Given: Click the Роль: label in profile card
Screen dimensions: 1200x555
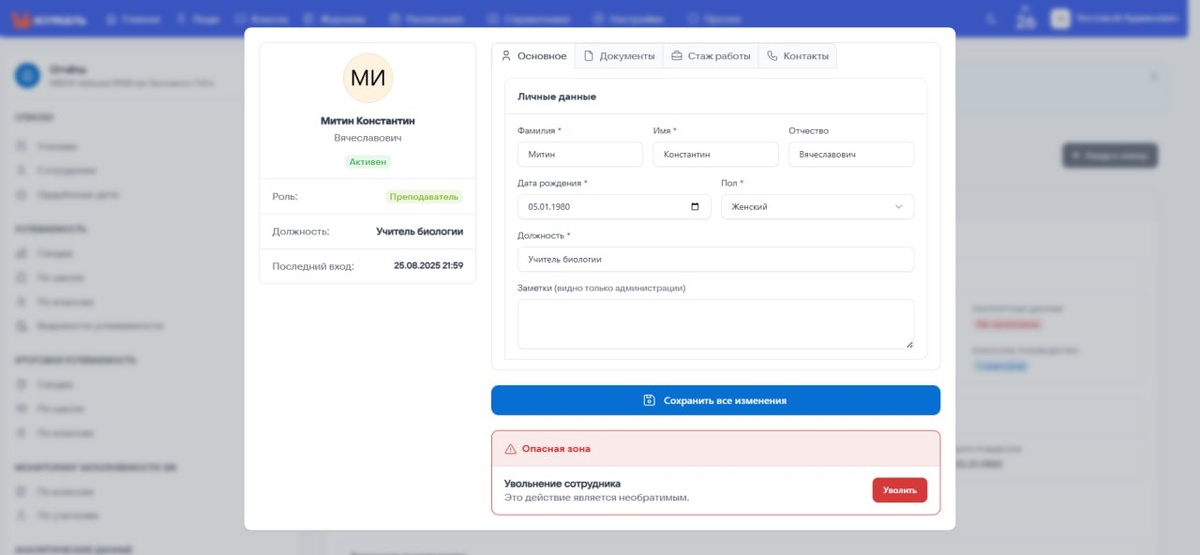Looking at the screenshot, I should pos(285,197).
